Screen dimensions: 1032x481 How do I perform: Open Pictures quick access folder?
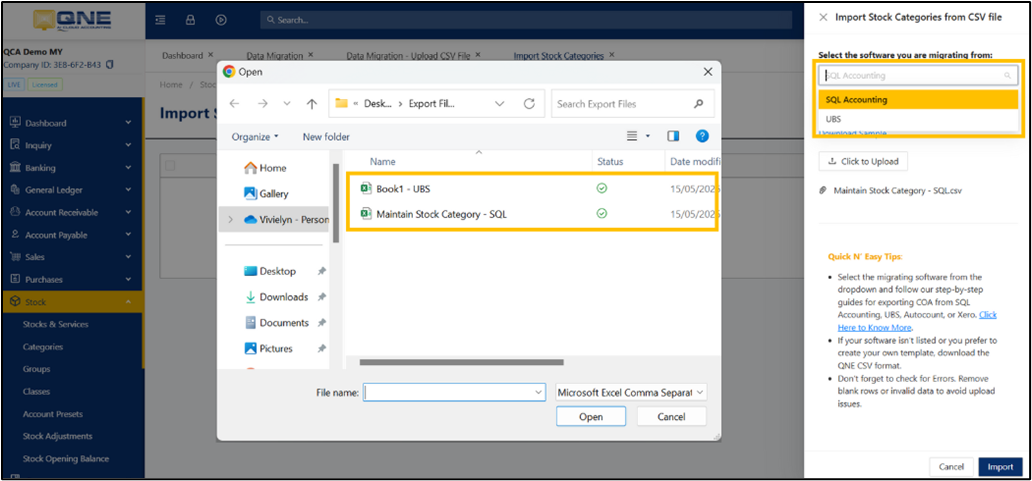pyautogui.click(x=269, y=348)
